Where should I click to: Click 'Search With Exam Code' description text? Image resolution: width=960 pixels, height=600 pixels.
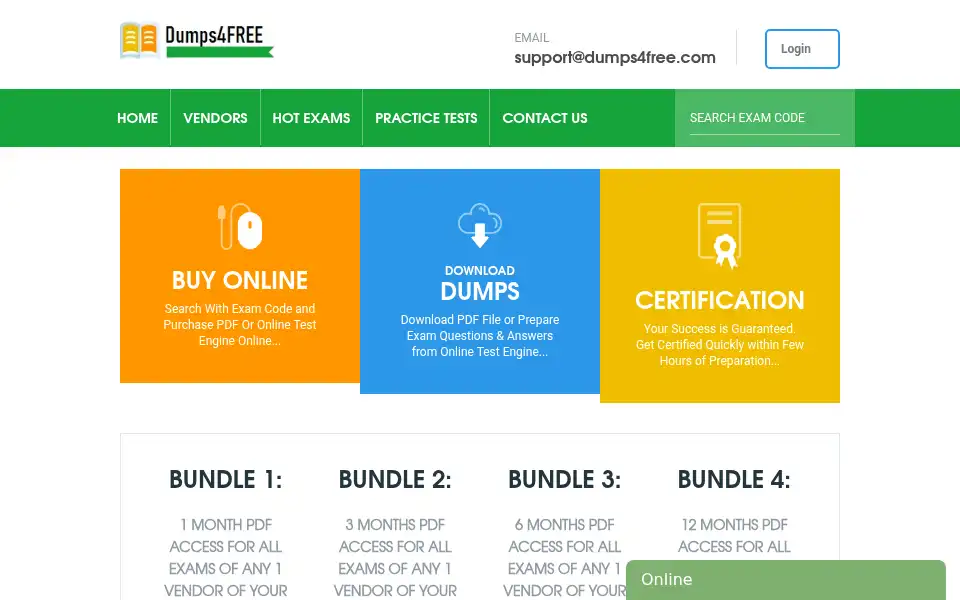240,324
